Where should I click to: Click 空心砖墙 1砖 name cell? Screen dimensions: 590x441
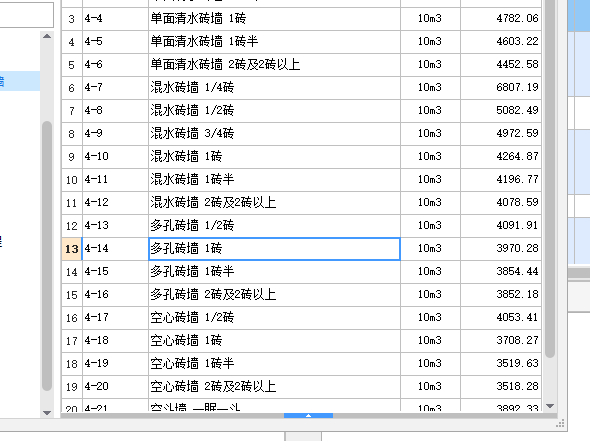(274, 340)
